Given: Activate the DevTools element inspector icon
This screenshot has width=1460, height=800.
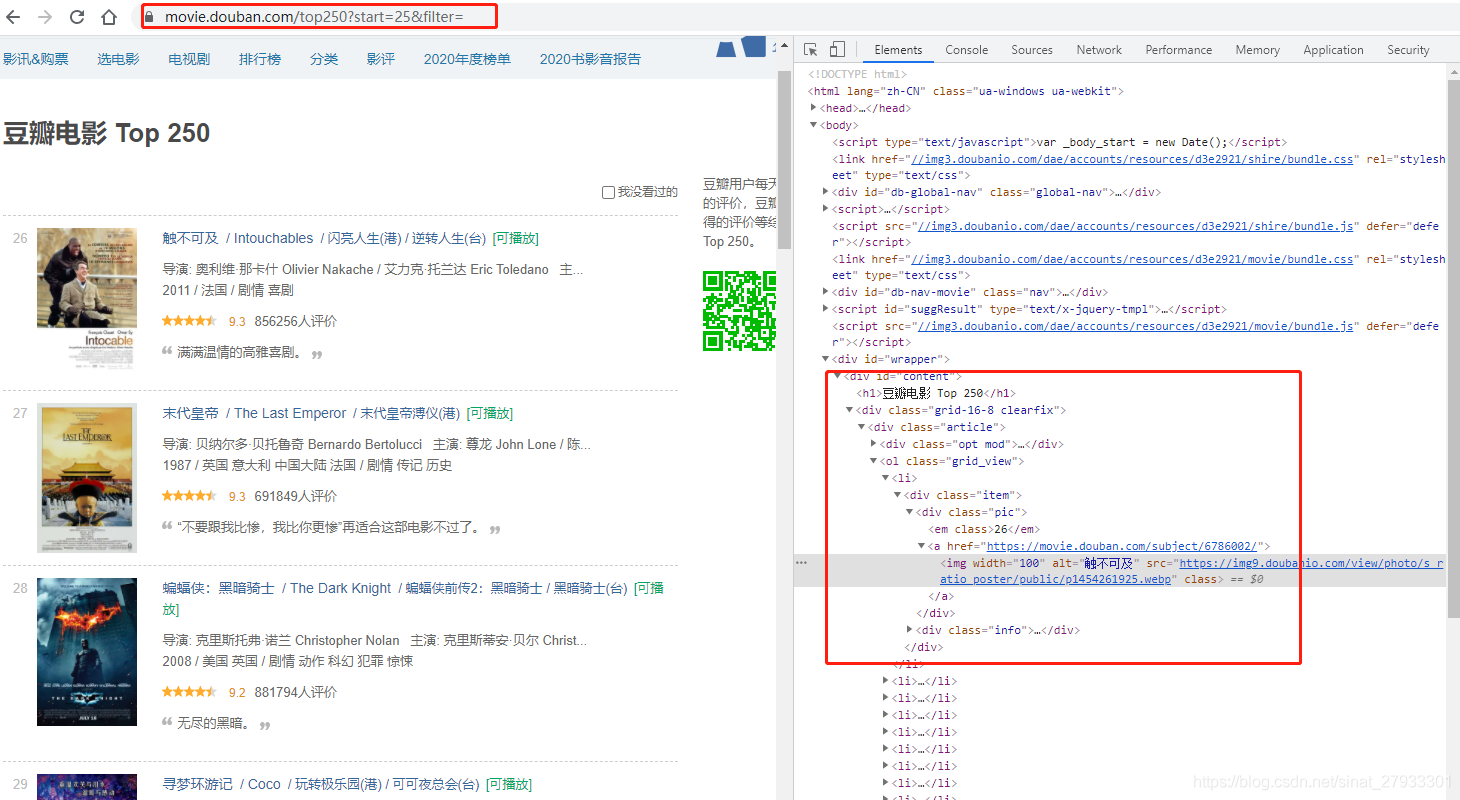Looking at the screenshot, I should click(811, 50).
